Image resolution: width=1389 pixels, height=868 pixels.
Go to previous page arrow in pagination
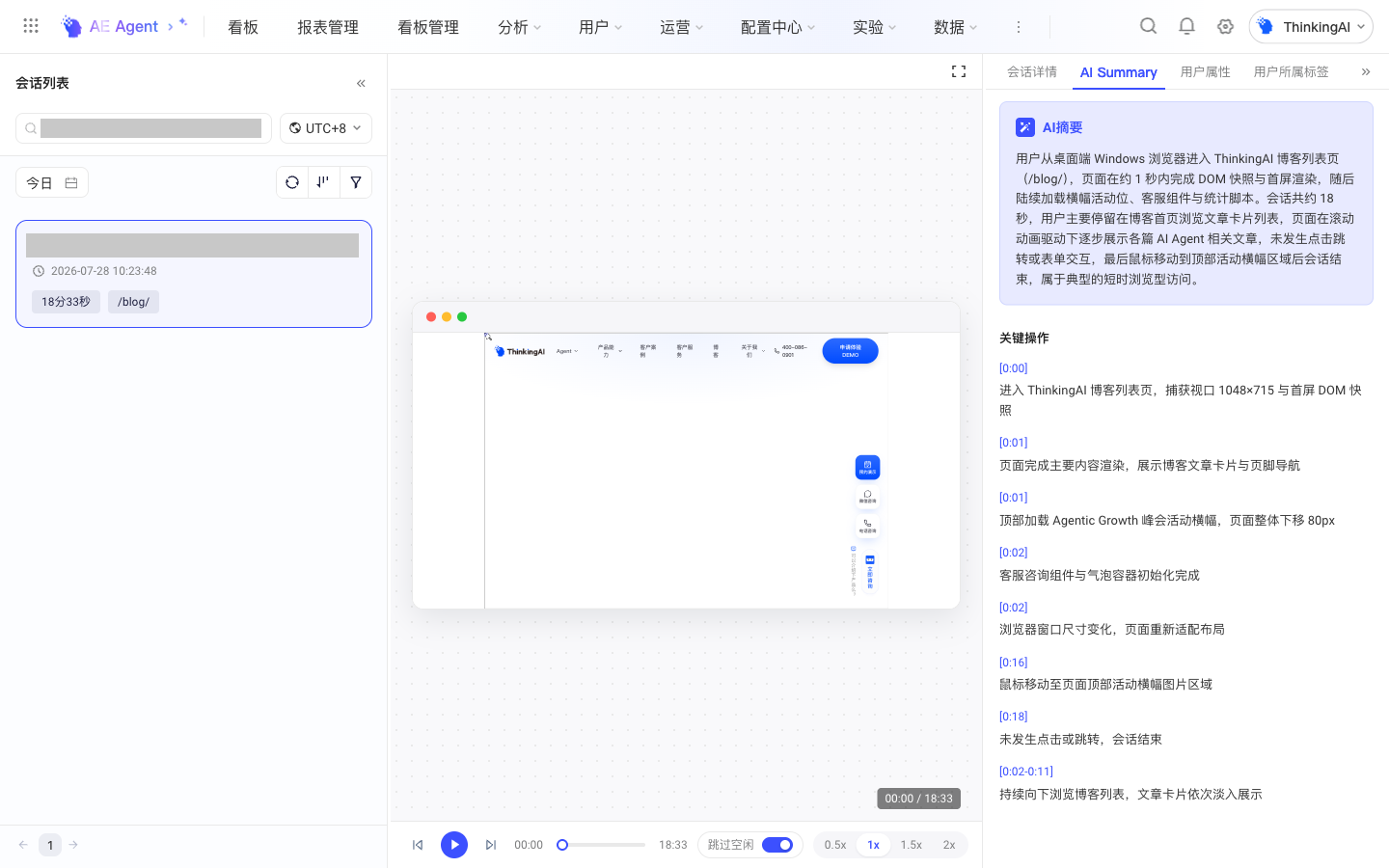pyautogui.click(x=23, y=845)
